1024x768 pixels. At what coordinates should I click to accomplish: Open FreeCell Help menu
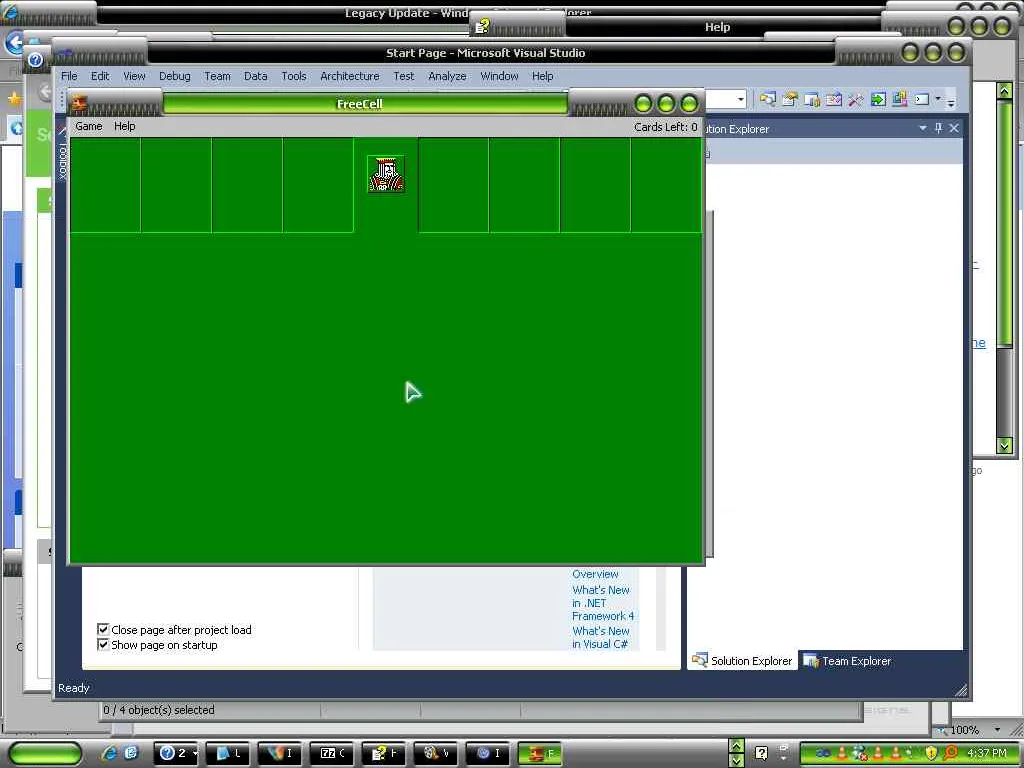coord(125,126)
